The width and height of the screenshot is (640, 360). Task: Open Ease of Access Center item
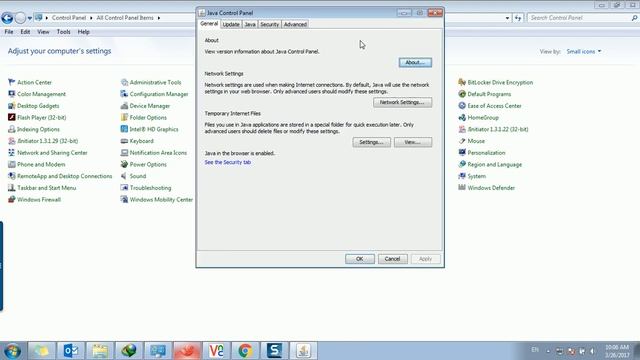point(490,106)
